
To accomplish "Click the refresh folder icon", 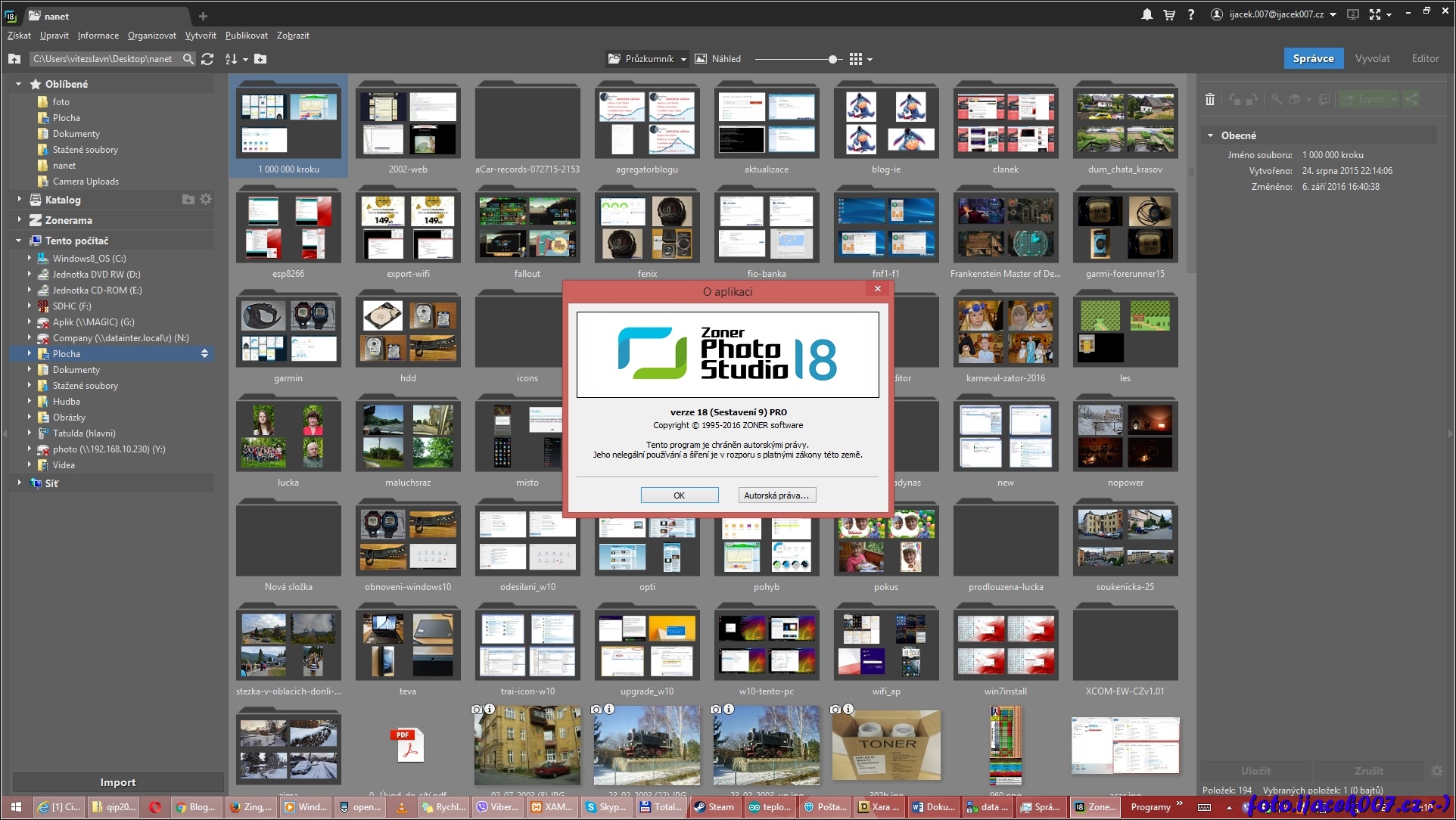I will 207,59.
